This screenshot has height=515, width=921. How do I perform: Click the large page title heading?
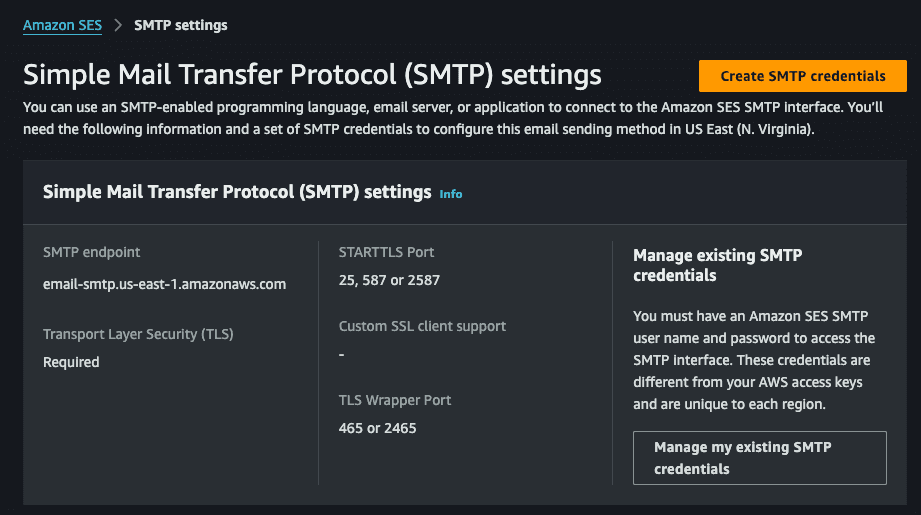[312, 75]
